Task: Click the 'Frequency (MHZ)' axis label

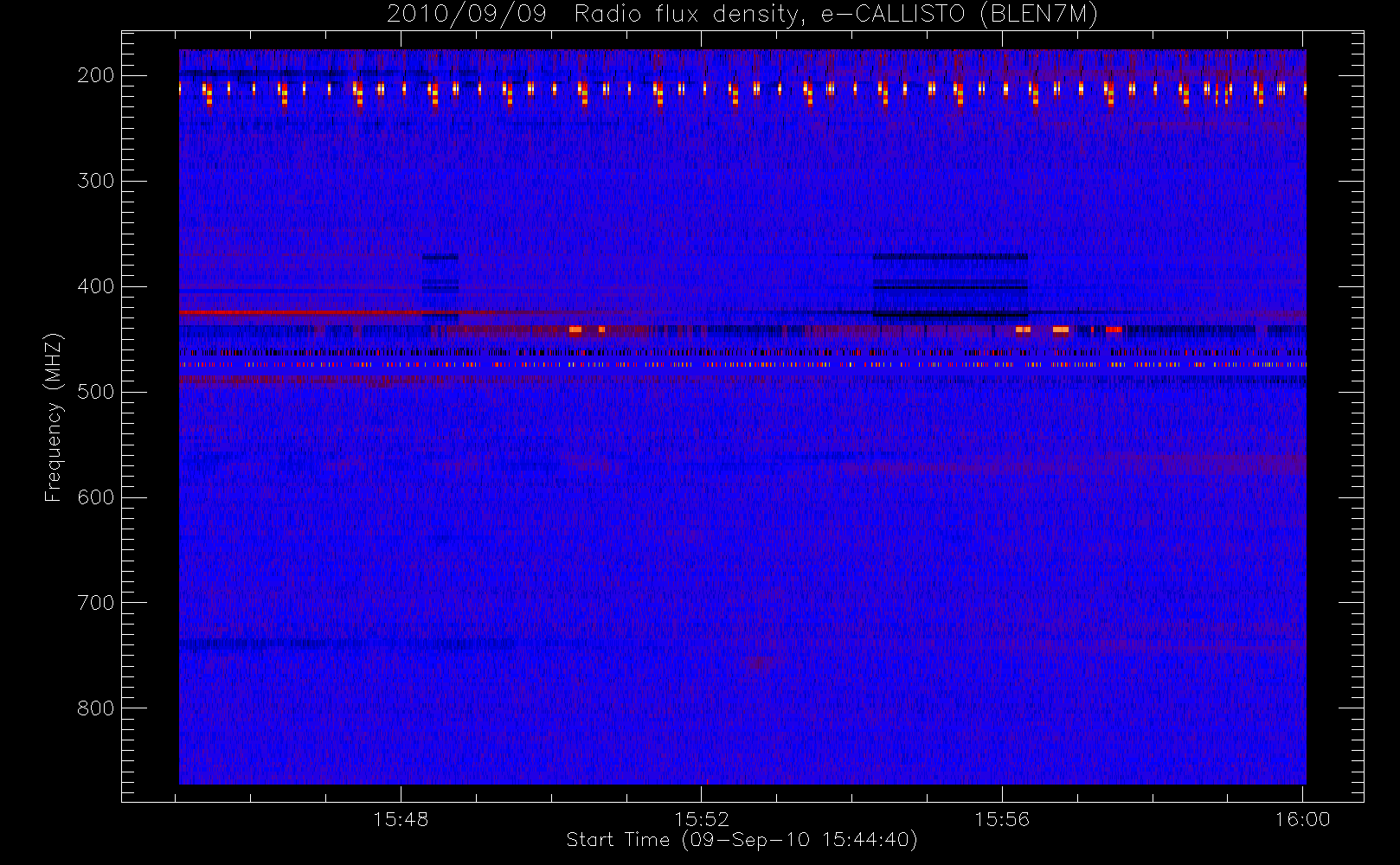Action: 54,417
